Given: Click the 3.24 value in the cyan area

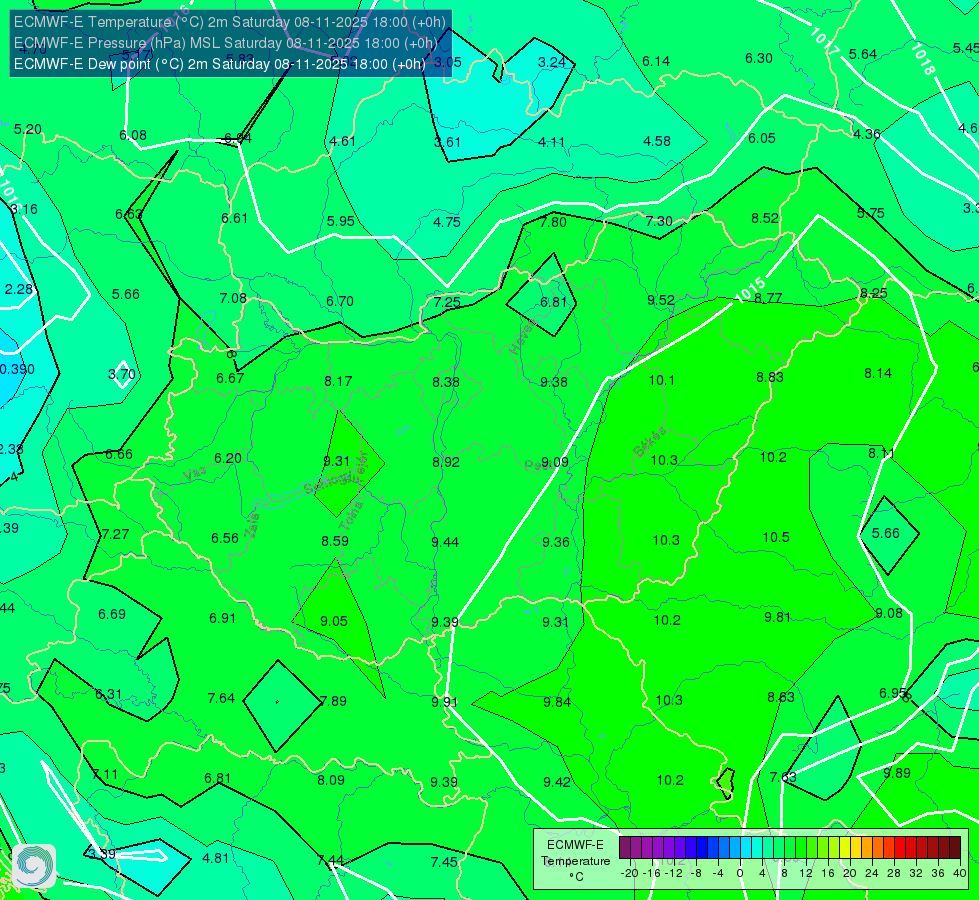Looking at the screenshot, I should (552, 62).
